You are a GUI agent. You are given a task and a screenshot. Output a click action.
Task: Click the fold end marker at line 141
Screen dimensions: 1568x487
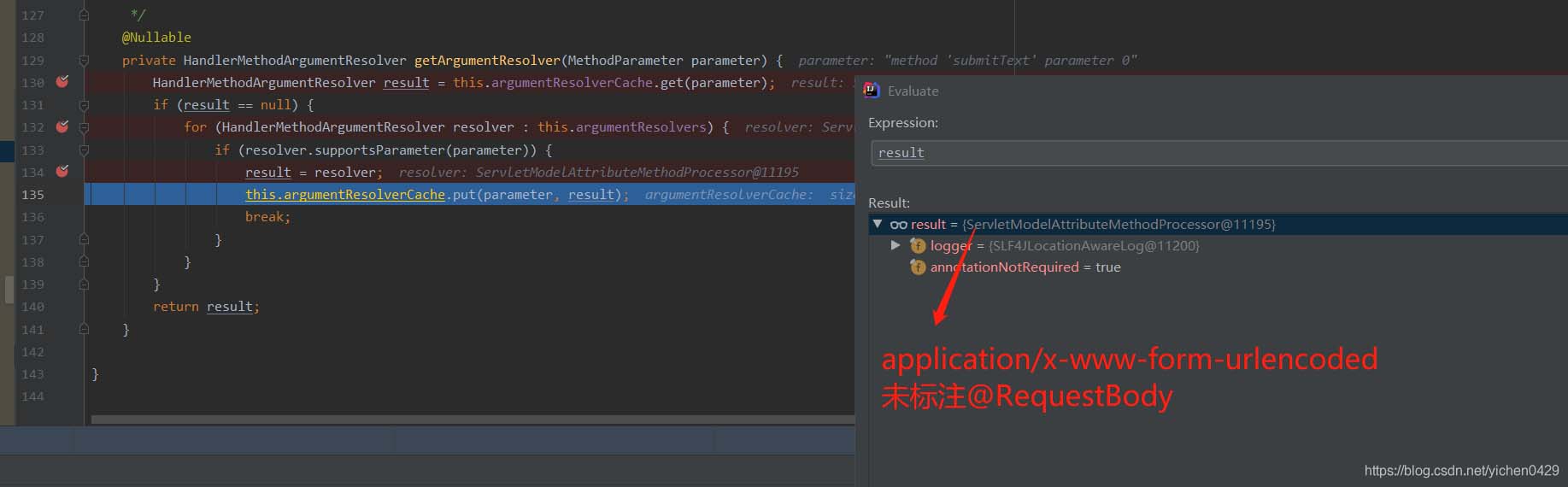(x=84, y=329)
